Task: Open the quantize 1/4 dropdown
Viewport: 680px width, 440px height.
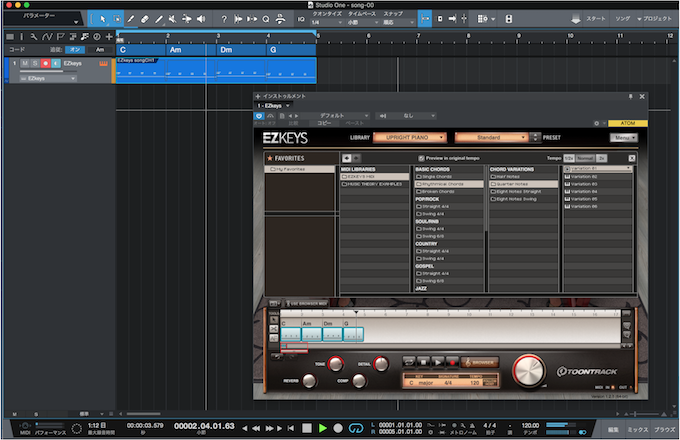Action: 327,22
